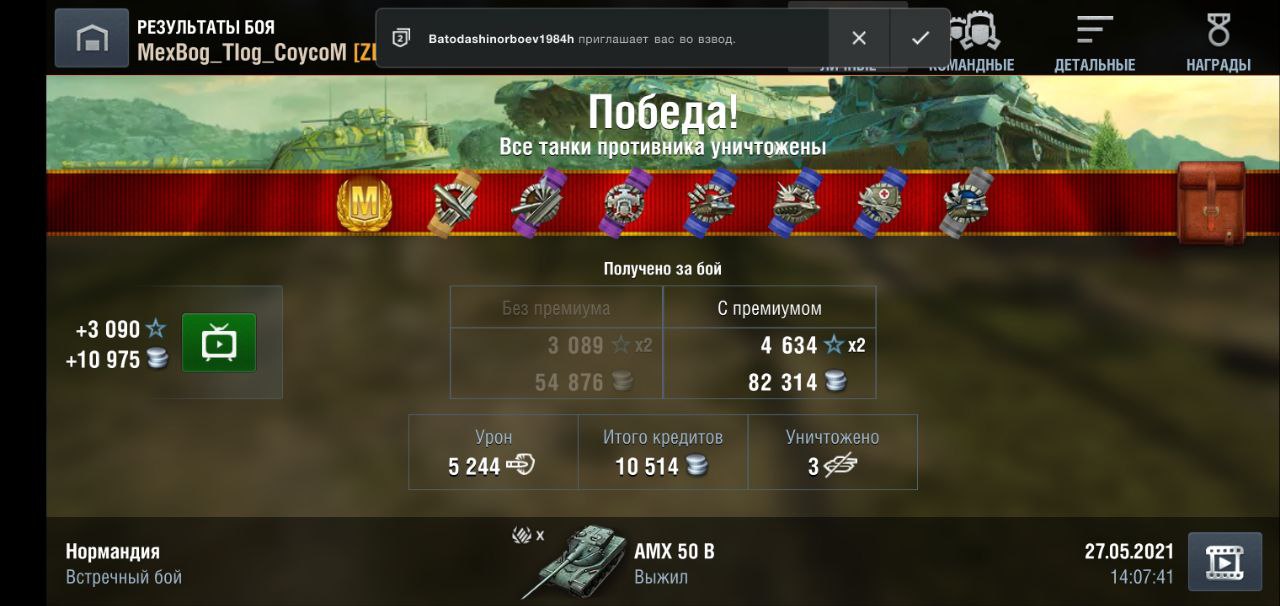Switch to the Детальные tab
Image resolution: width=1280 pixels, height=606 pixels.
[1094, 44]
